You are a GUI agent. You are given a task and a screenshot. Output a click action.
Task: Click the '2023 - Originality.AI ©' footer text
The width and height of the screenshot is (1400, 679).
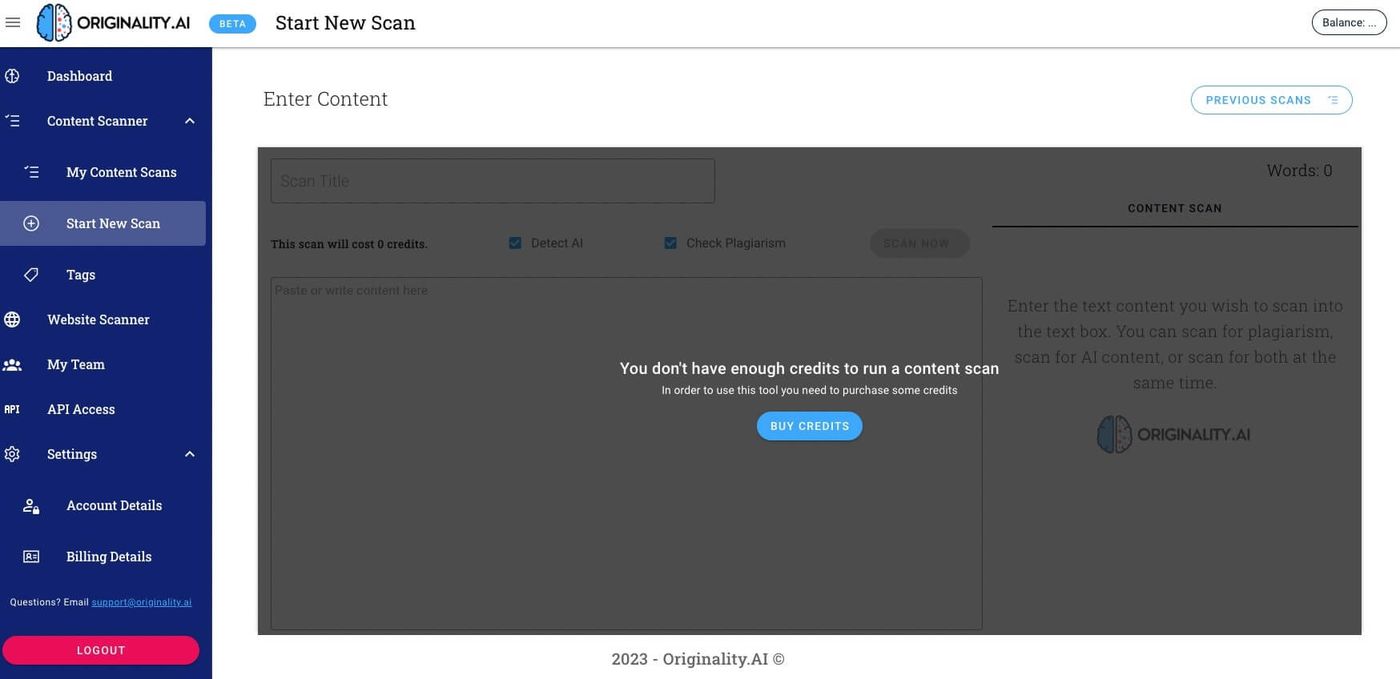click(x=698, y=658)
